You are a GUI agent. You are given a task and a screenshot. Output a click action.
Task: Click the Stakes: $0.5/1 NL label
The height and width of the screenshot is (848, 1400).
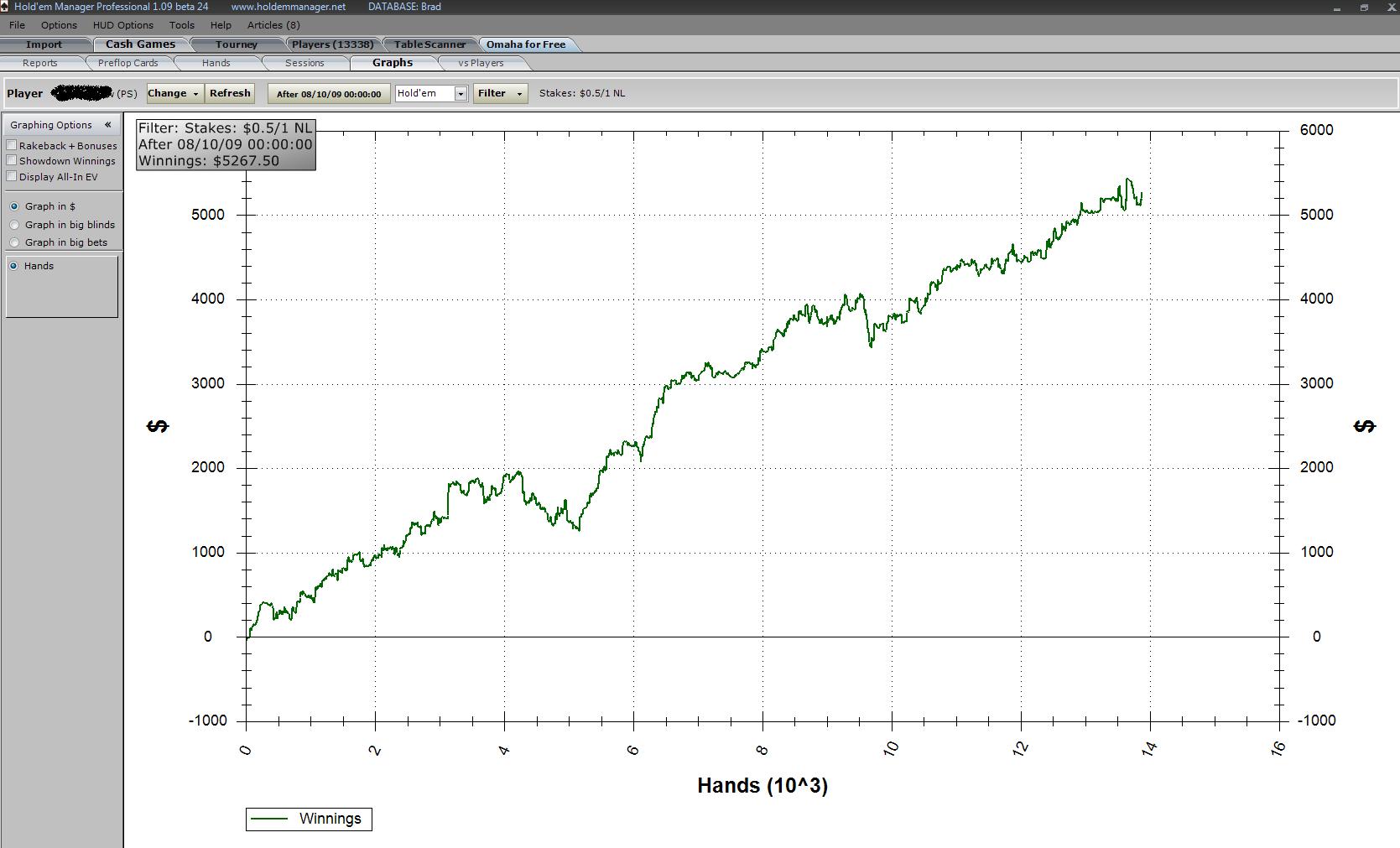(x=582, y=93)
